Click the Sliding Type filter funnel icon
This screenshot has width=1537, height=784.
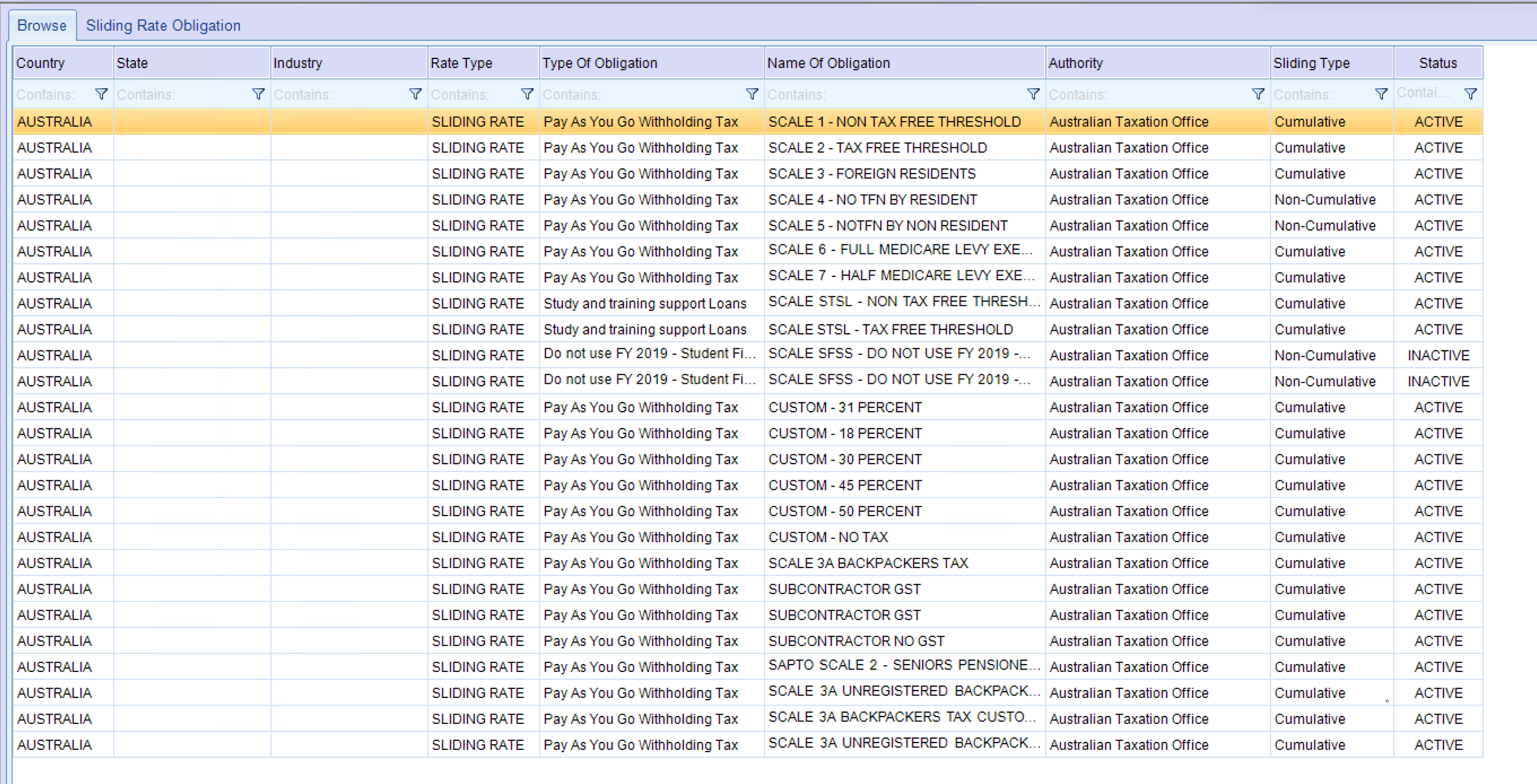click(x=1380, y=94)
